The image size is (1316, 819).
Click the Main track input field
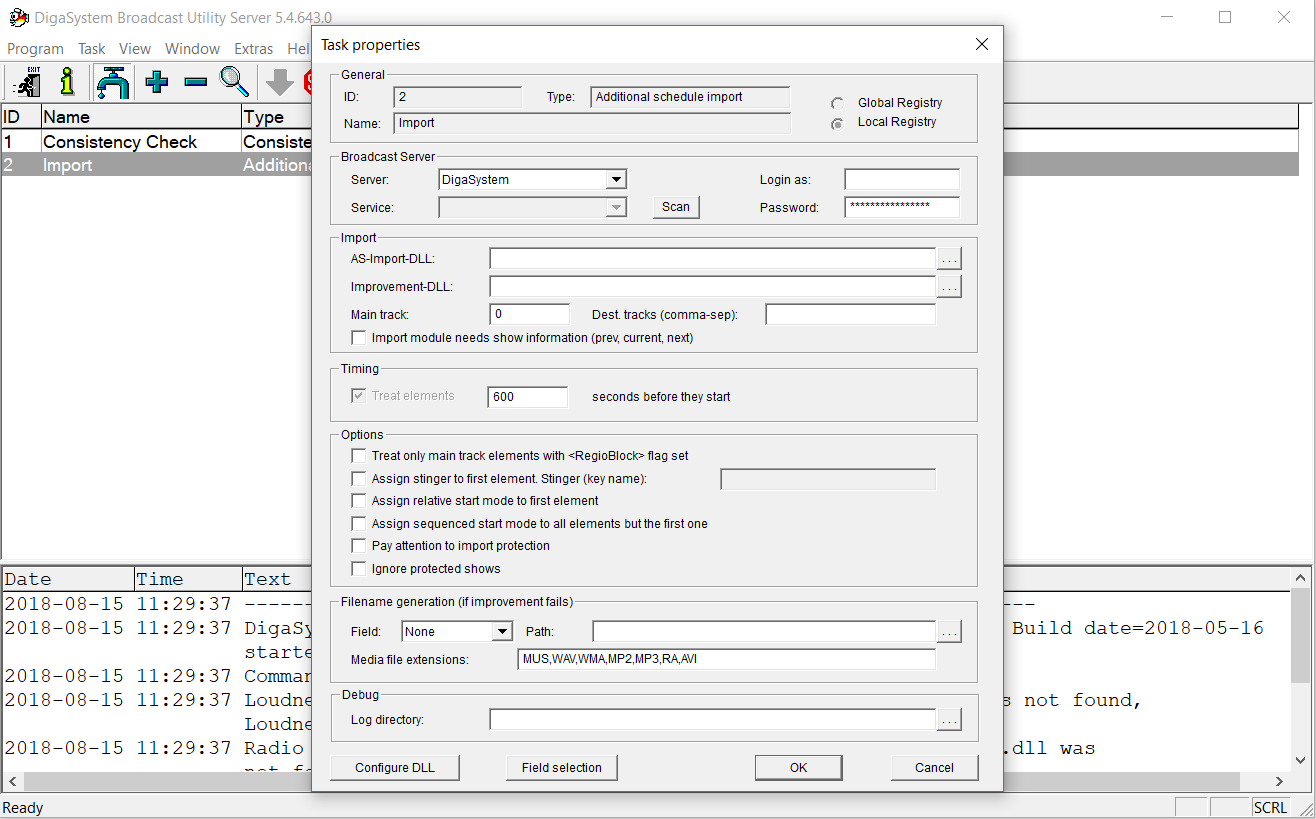[x=529, y=315]
